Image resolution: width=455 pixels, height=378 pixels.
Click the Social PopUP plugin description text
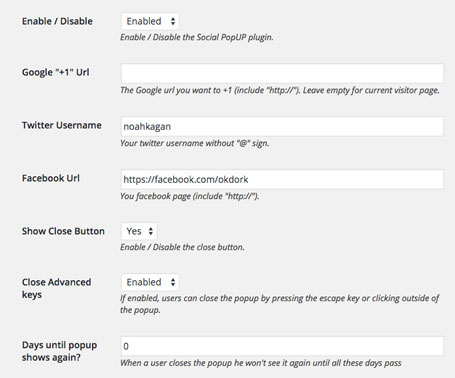coord(197,37)
